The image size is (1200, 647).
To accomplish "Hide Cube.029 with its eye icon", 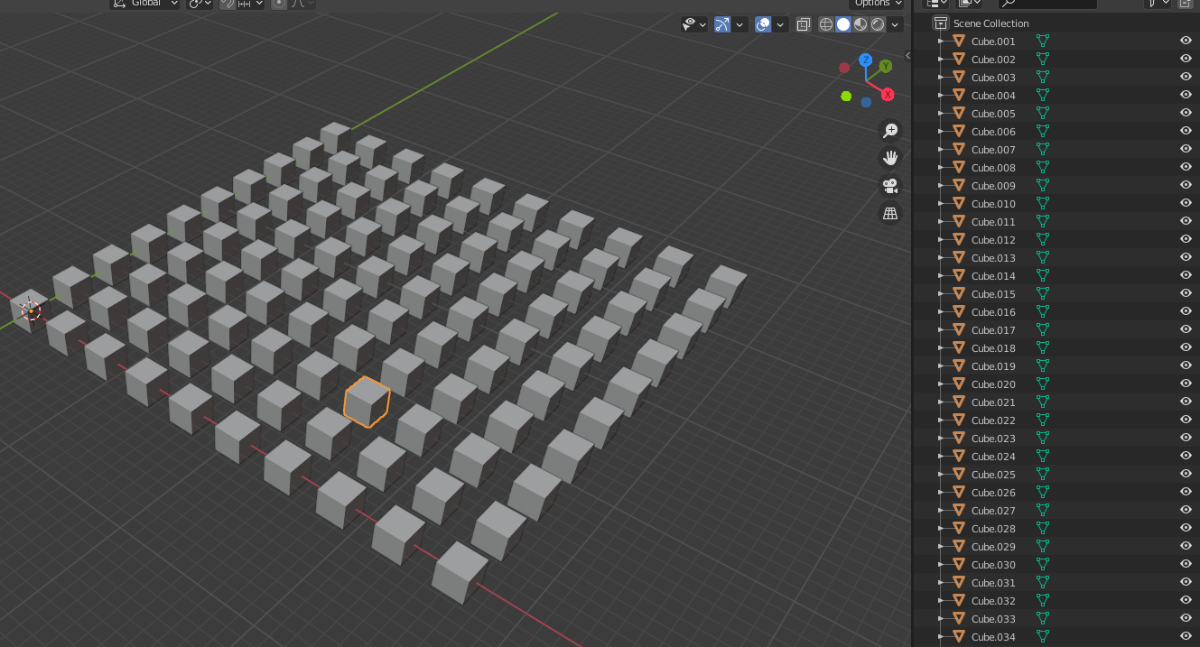I will [1186, 547].
